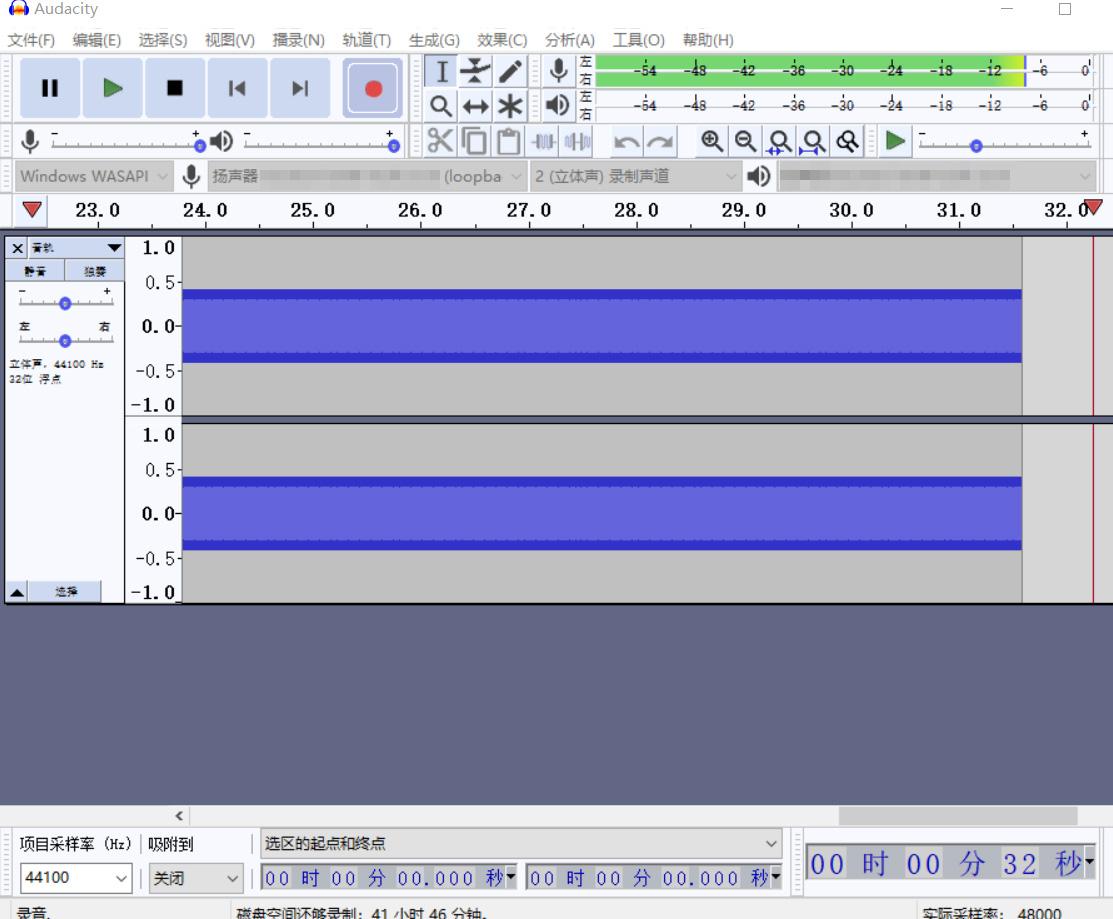Open the Effect menu
This screenshot has height=919, width=1113.
502,40
